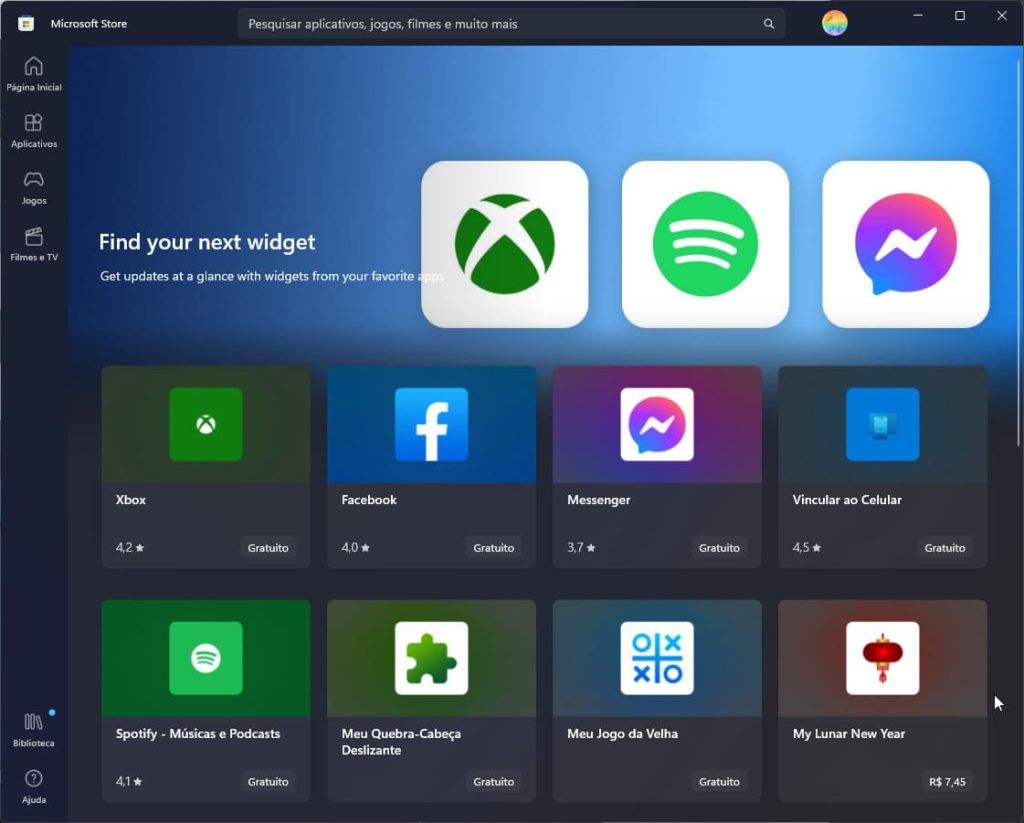Open the Meu Jogo da Velha icon
This screenshot has height=823, width=1024.
pos(657,658)
